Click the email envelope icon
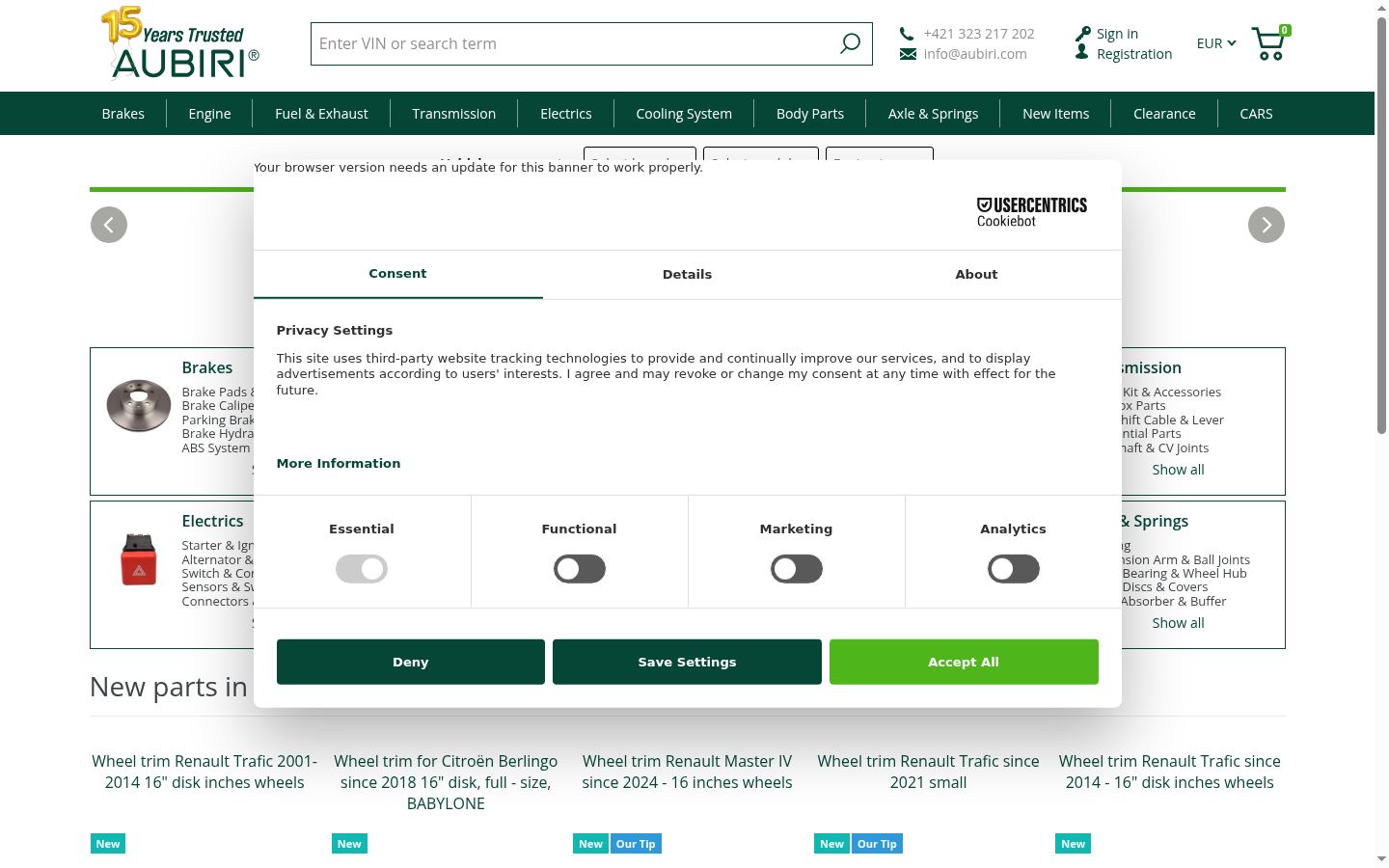This screenshot has height=868, width=1389. [x=908, y=54]
